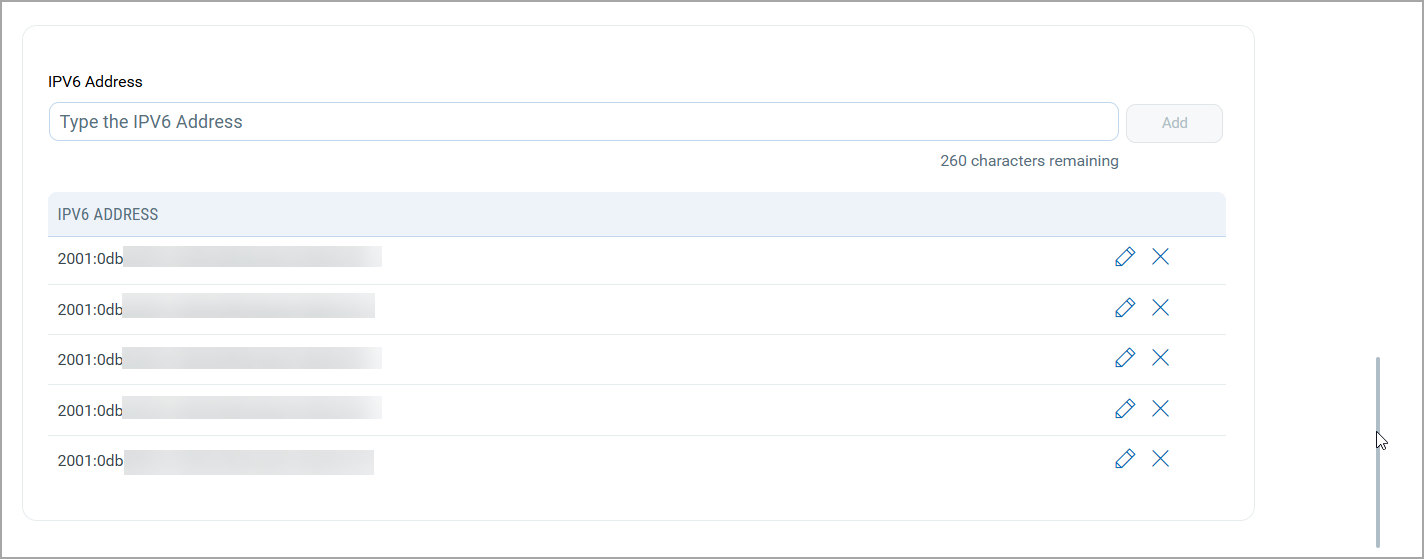This screenshot has width=1424, height=559.
Task: Delete the fourth IPV6 address
Action: tap(1160, 408)
